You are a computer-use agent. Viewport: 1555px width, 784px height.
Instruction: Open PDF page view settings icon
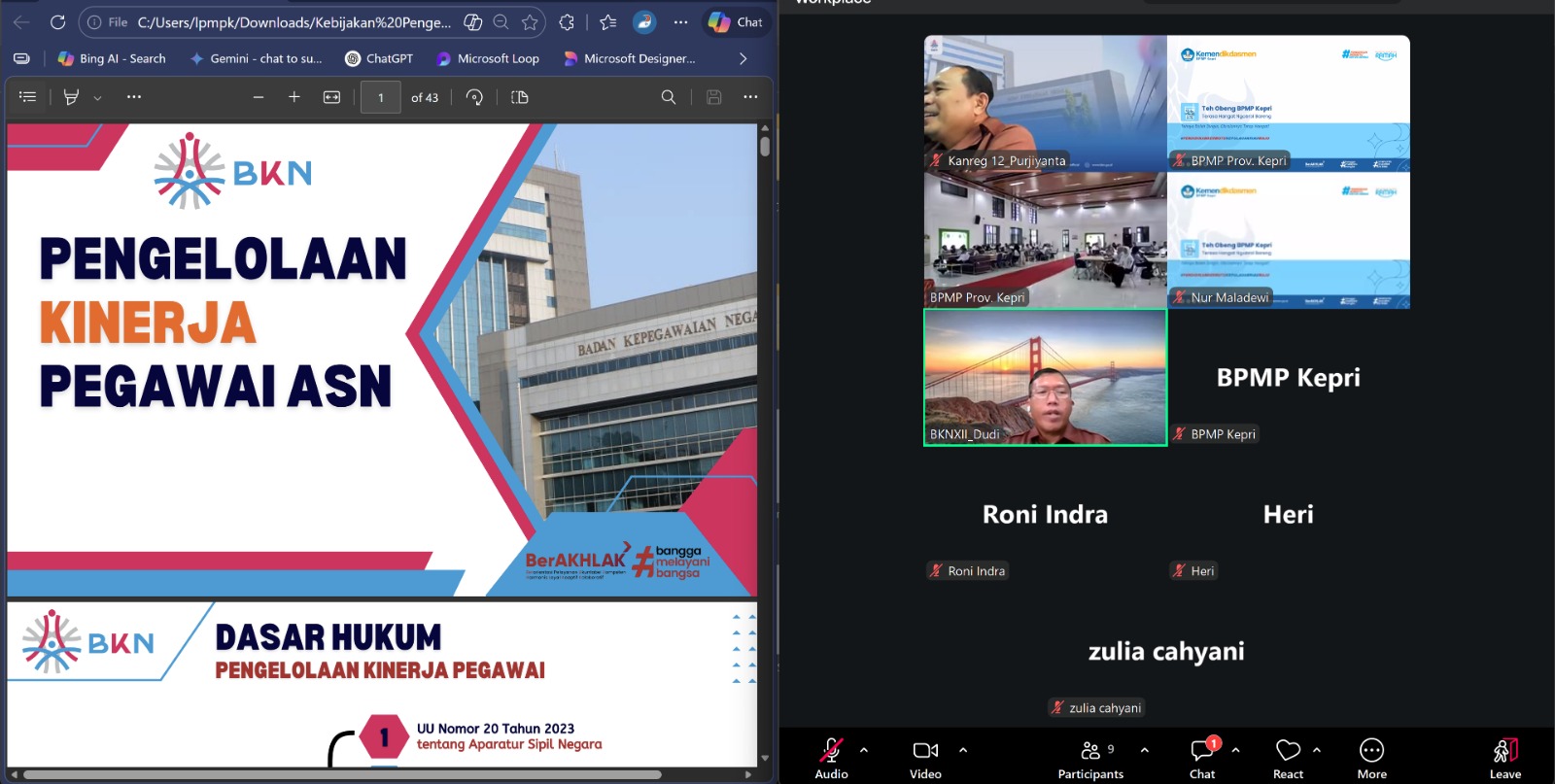[520, 97]
